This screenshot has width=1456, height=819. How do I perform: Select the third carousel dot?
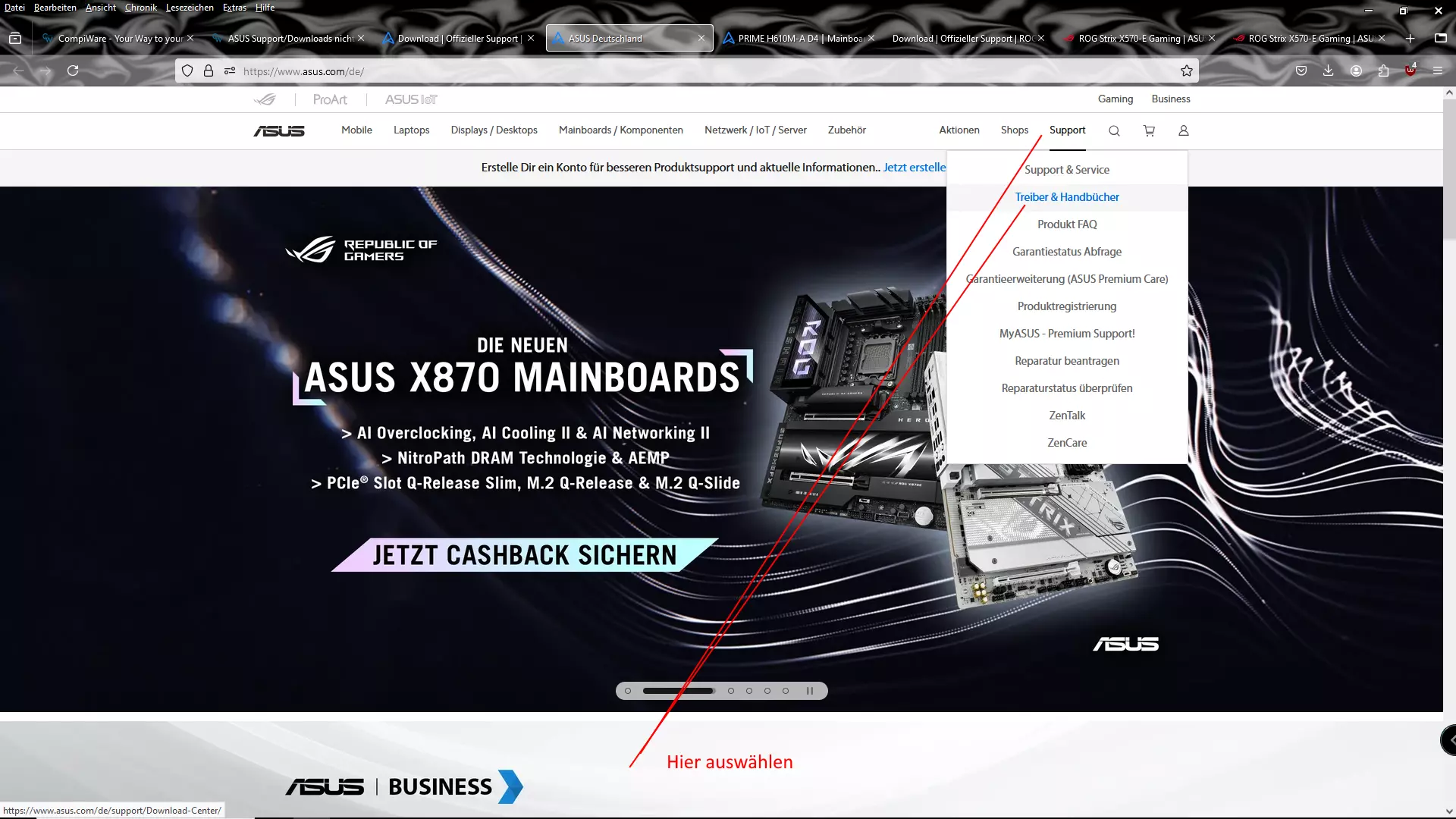coord(731,691)
